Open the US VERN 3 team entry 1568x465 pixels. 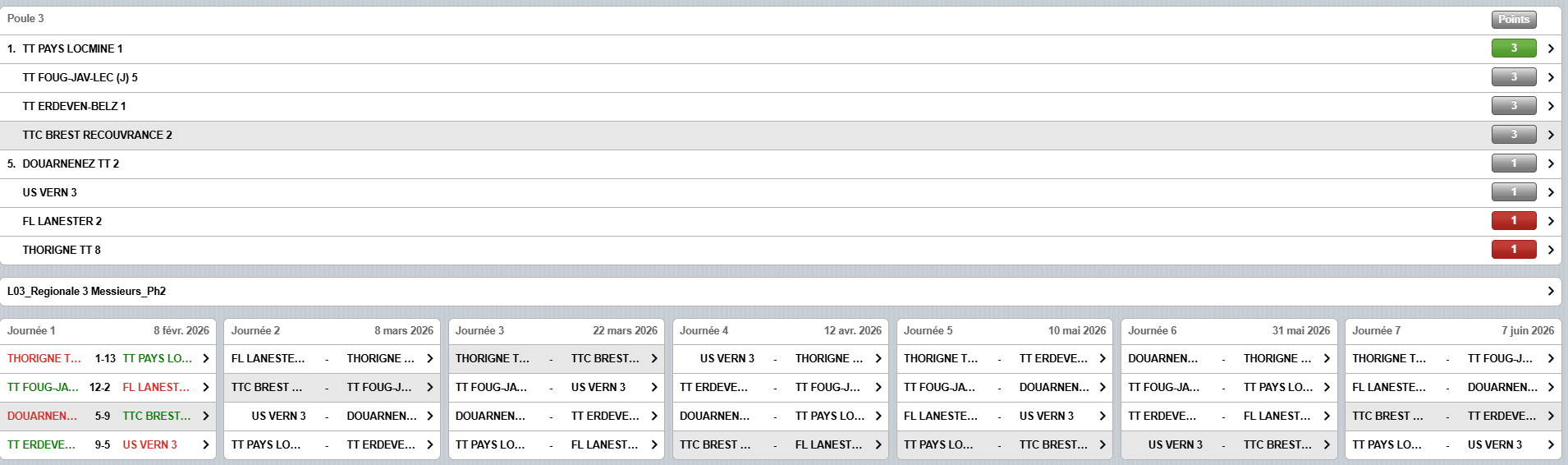coord(49,192)
